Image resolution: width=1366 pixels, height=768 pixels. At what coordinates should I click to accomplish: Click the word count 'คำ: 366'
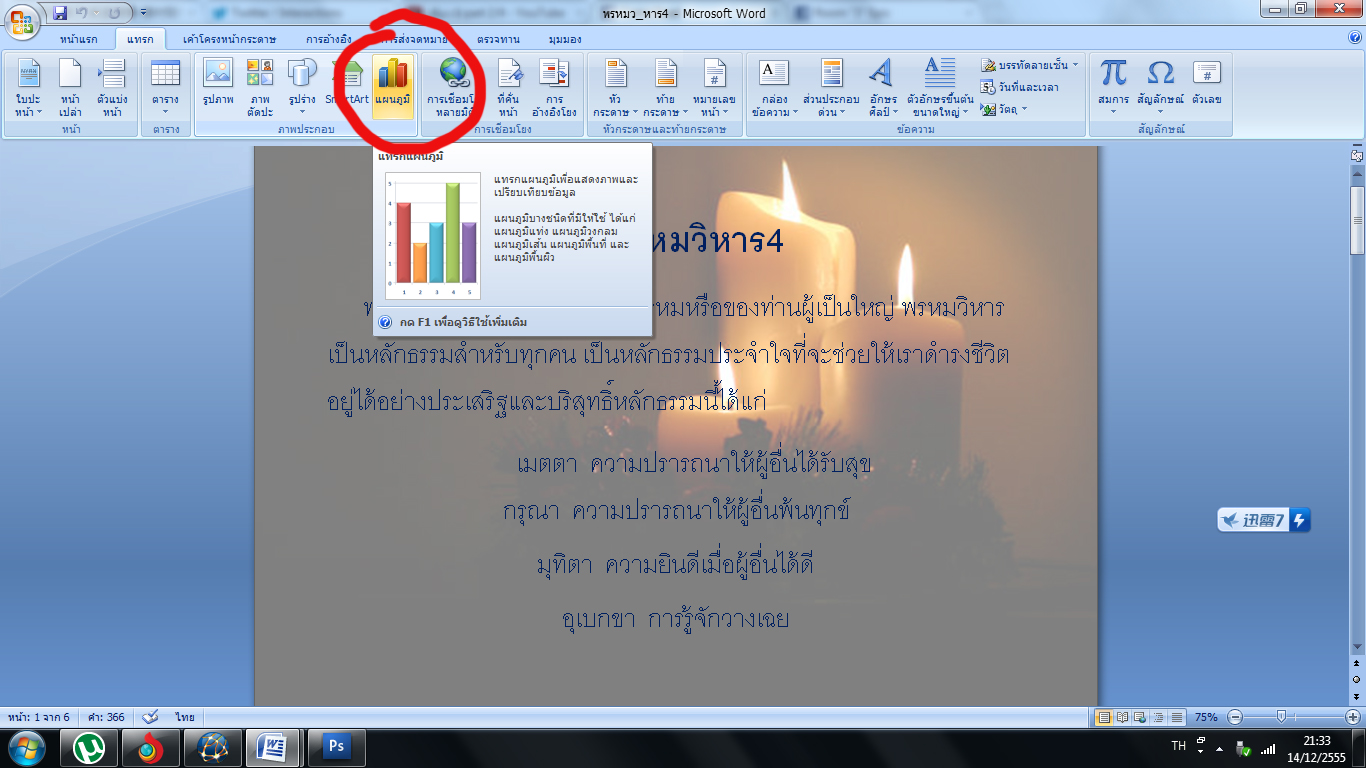[108, 717]
